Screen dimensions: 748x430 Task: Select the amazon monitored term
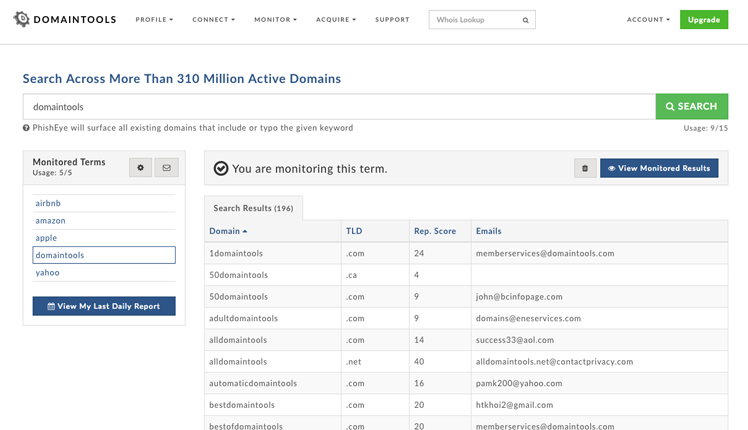coord(104,220)
